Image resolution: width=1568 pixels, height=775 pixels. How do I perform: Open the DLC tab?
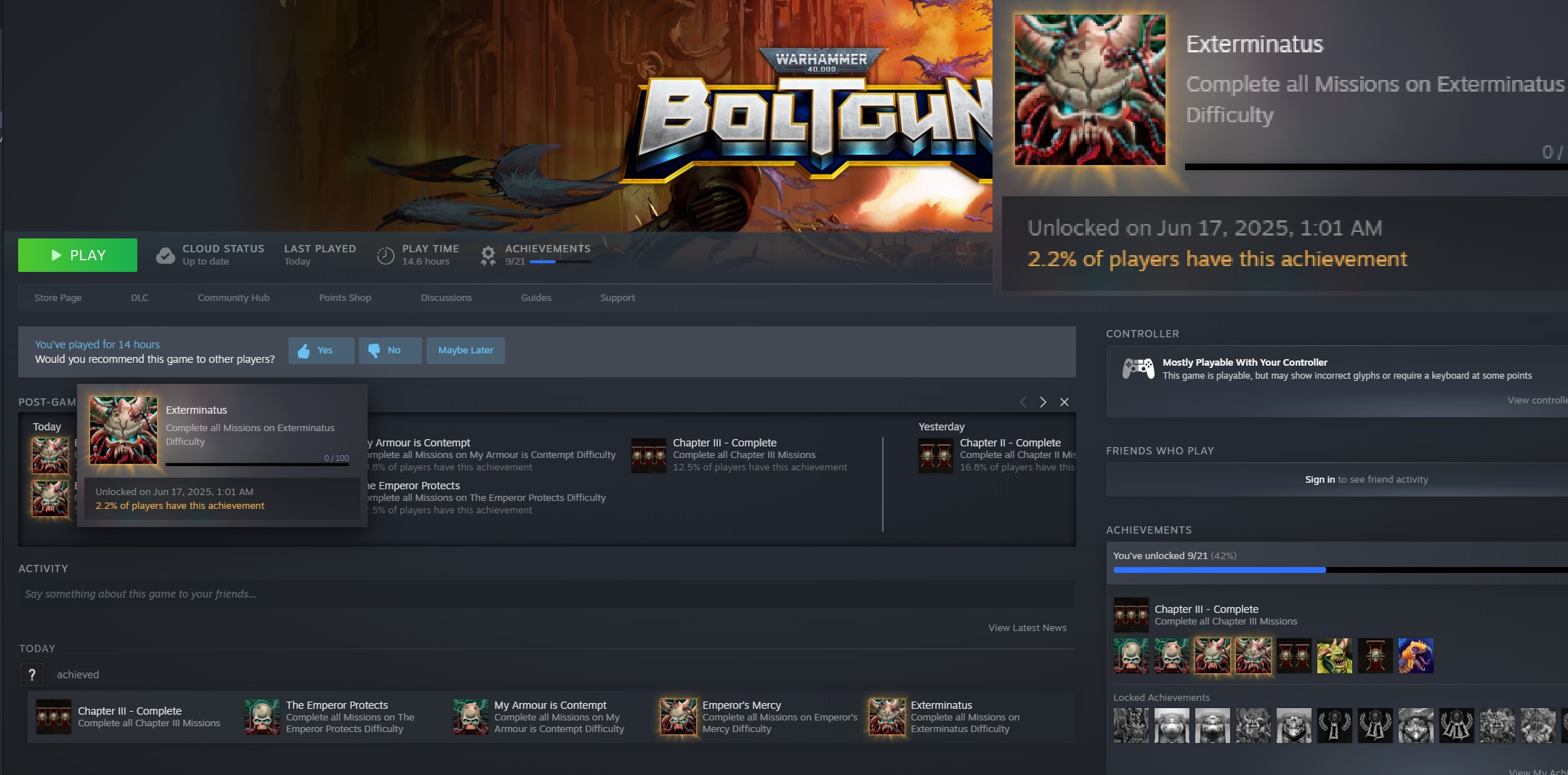pyautogui.click(x=140, y=298)
